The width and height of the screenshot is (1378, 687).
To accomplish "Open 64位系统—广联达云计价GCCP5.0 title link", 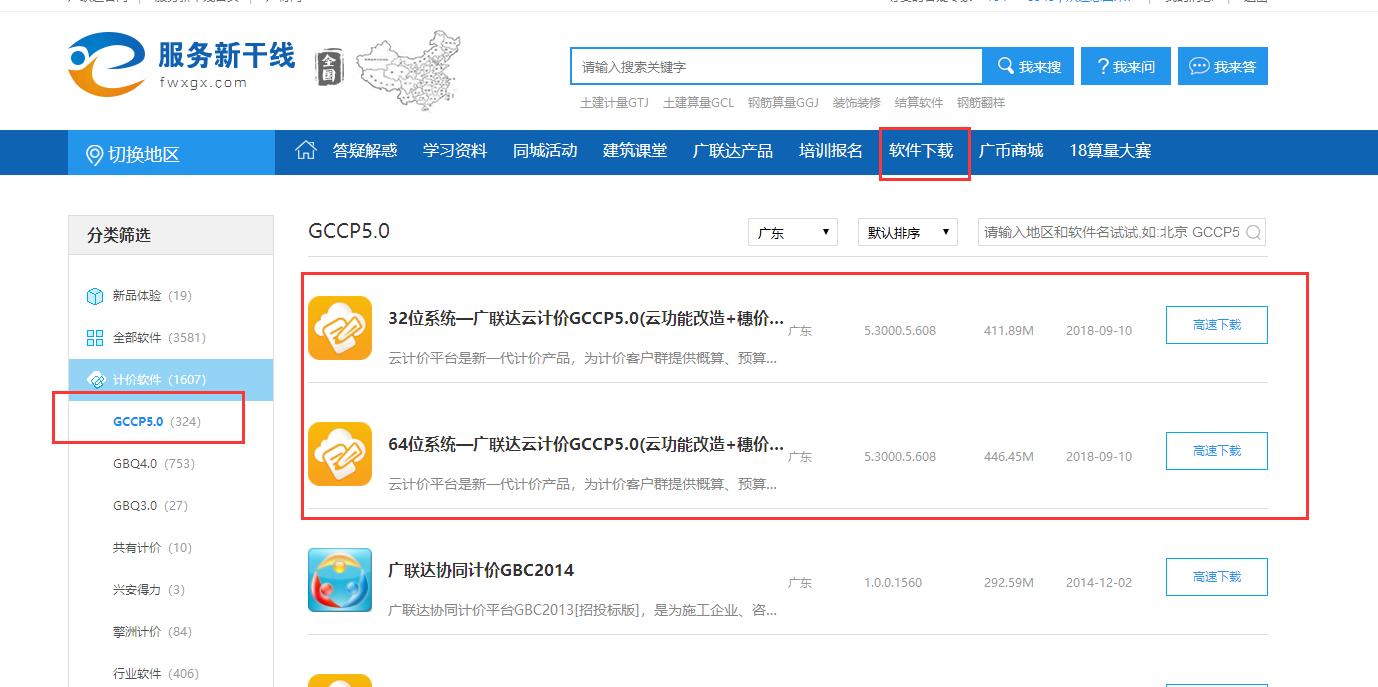I will point(586,445).
